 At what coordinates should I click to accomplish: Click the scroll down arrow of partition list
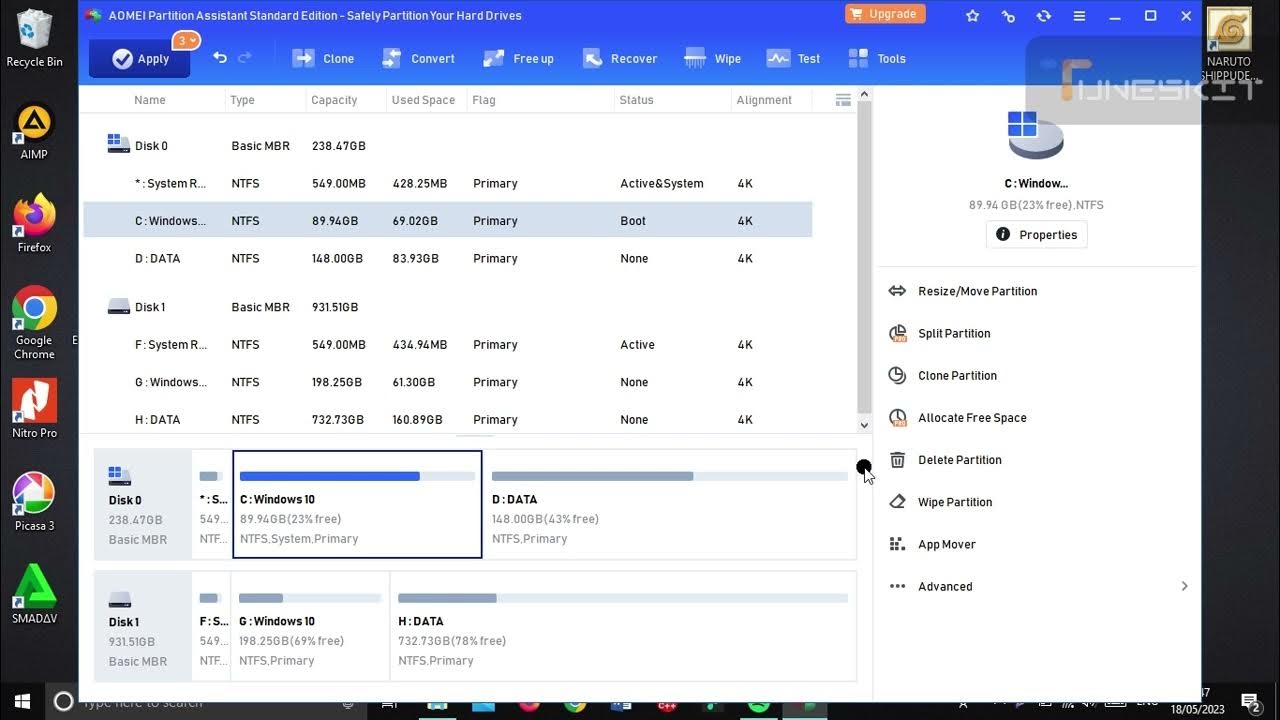[x=865, y=425]
